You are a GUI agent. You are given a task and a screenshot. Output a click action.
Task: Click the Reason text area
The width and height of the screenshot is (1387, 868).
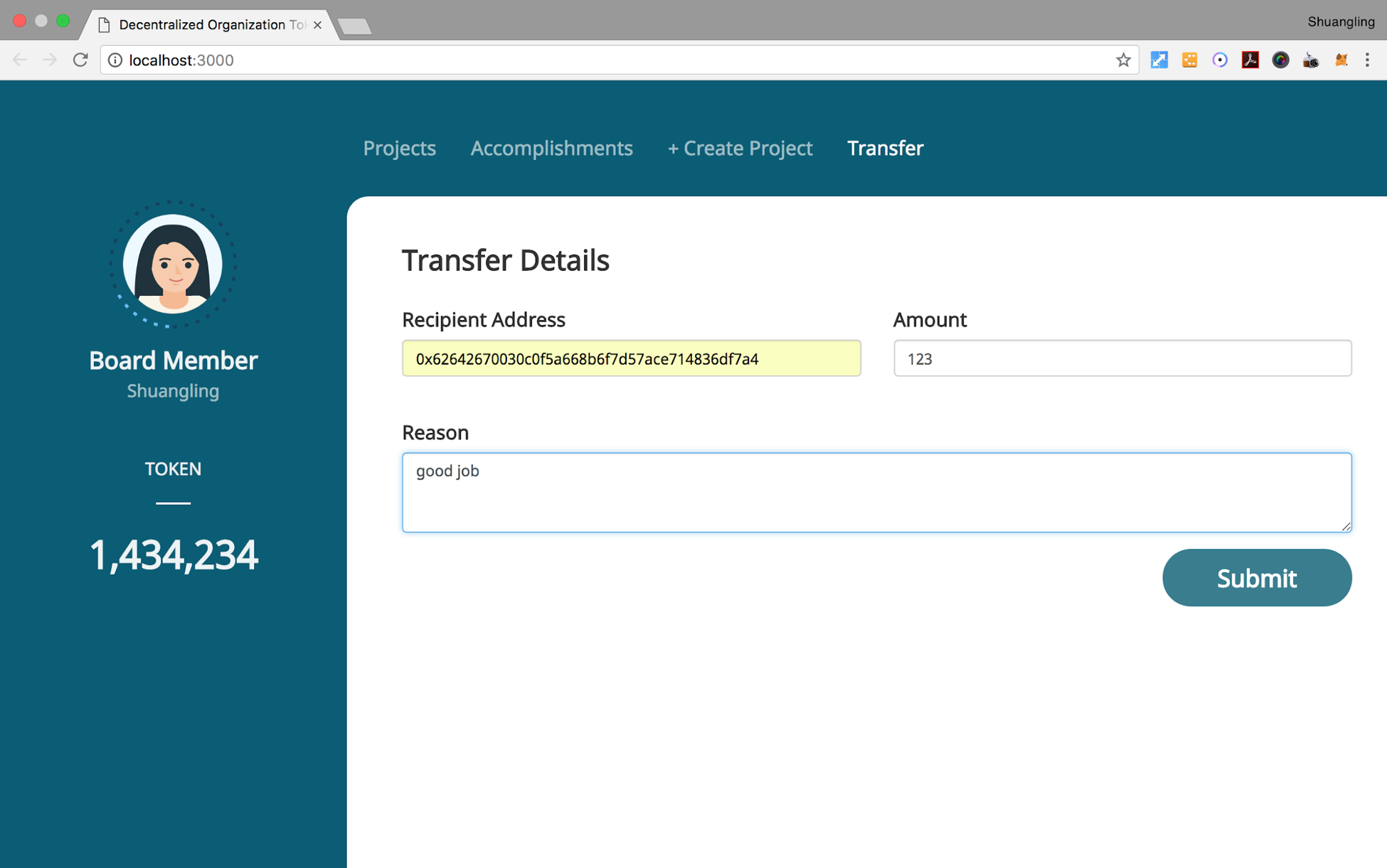pos(876,492)
